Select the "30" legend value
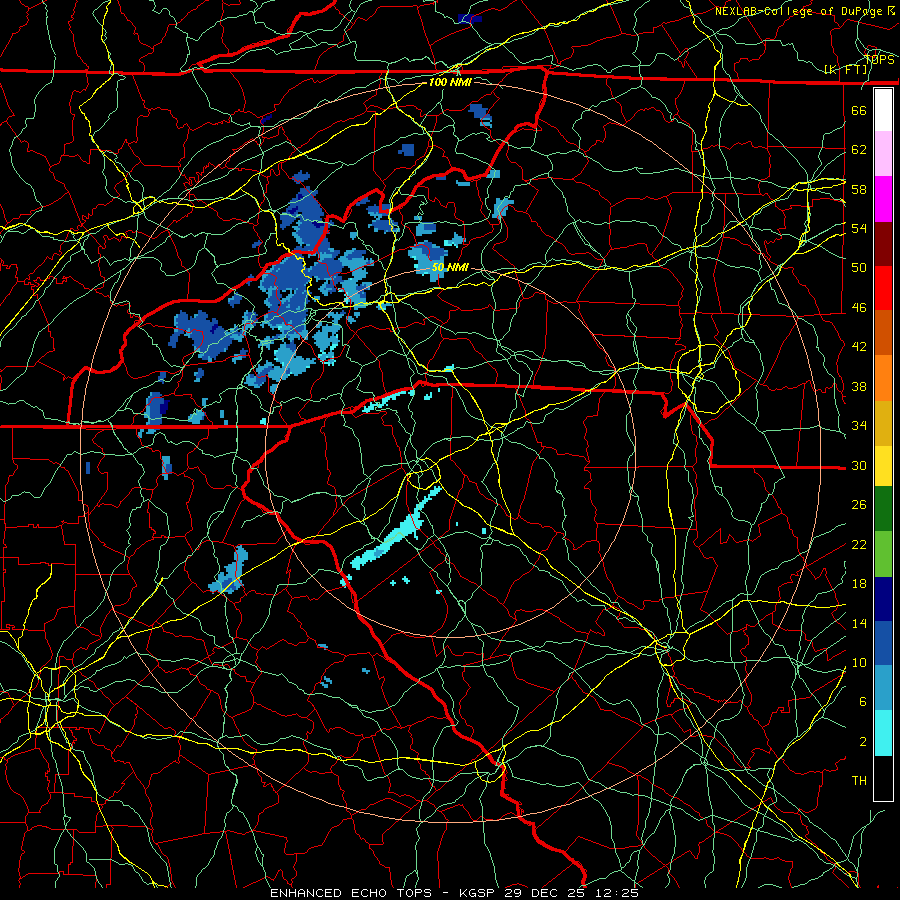The height and width of the screenshot is (900, 900). [x=859, y=465]
